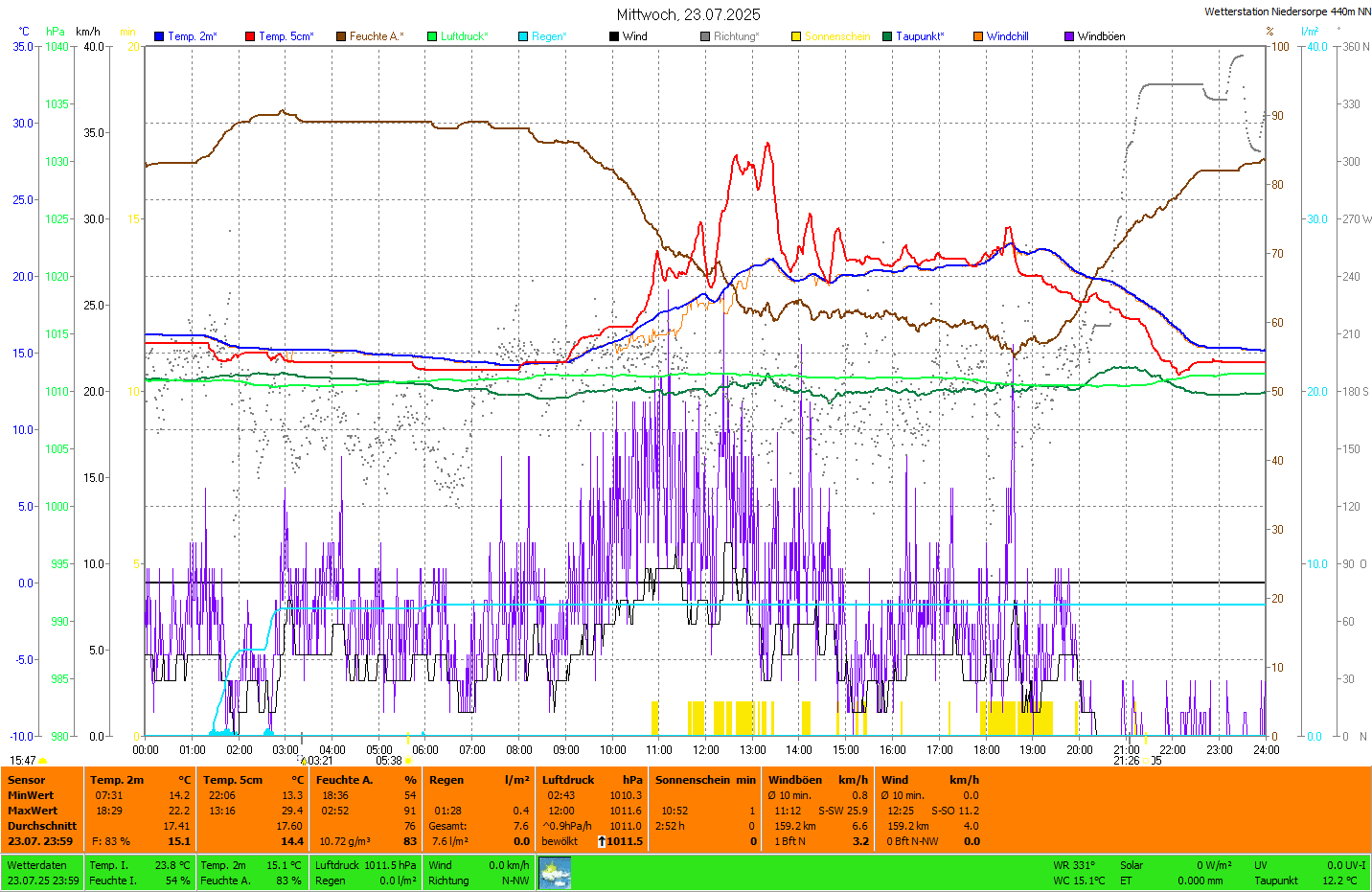Click the sunrise marker icon at 05:38
Viewport: 1372px width, 892px height.
tap(408, 761)
